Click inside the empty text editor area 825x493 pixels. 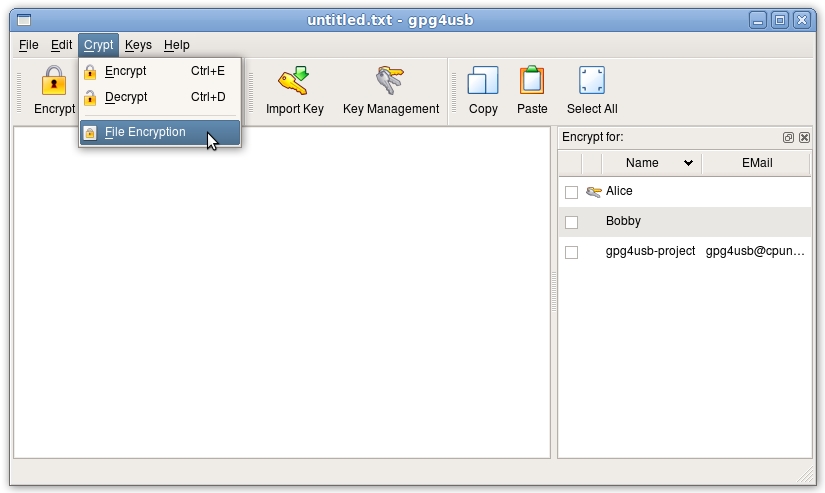tap(282, 293)
